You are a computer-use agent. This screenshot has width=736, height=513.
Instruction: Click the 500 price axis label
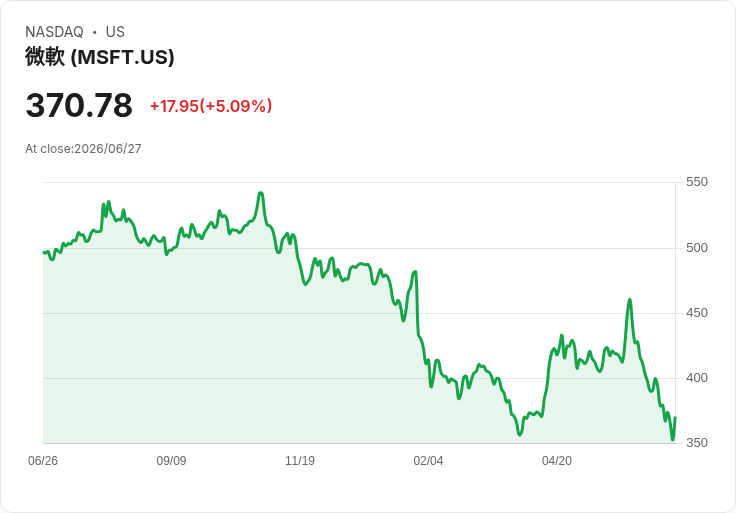(x=697, y=248)
